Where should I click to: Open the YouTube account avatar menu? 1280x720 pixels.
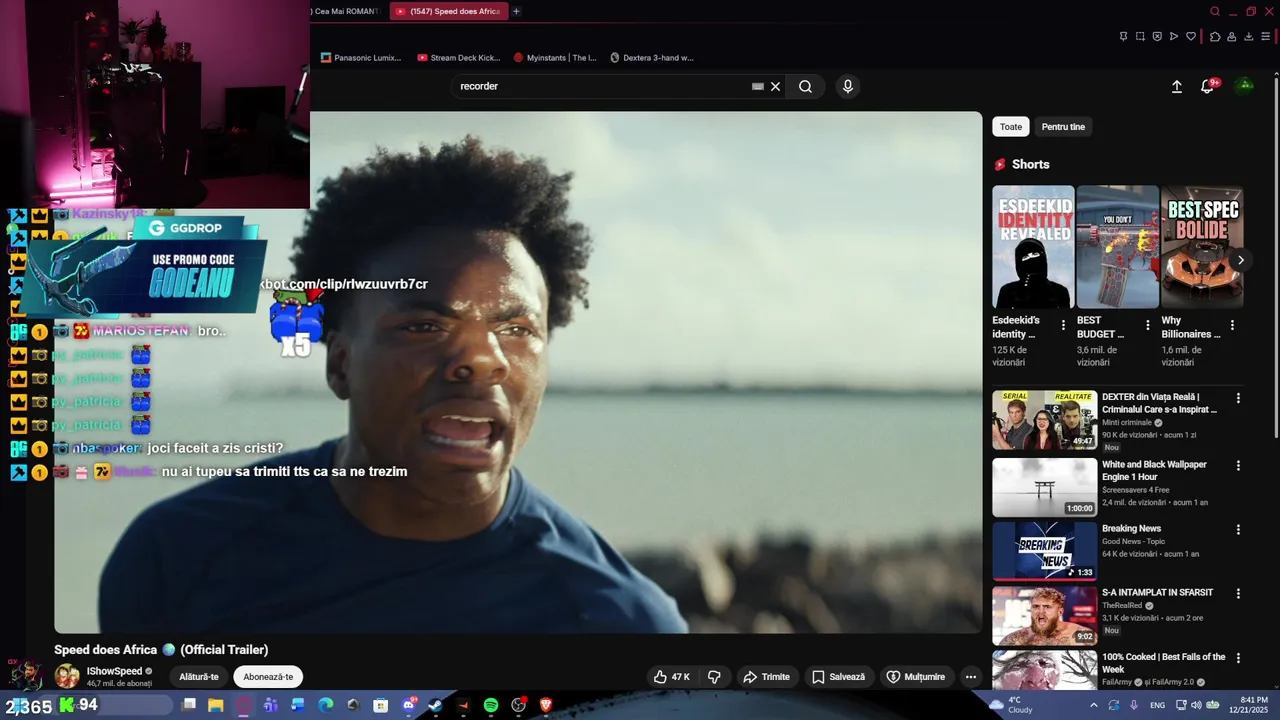1245,86
